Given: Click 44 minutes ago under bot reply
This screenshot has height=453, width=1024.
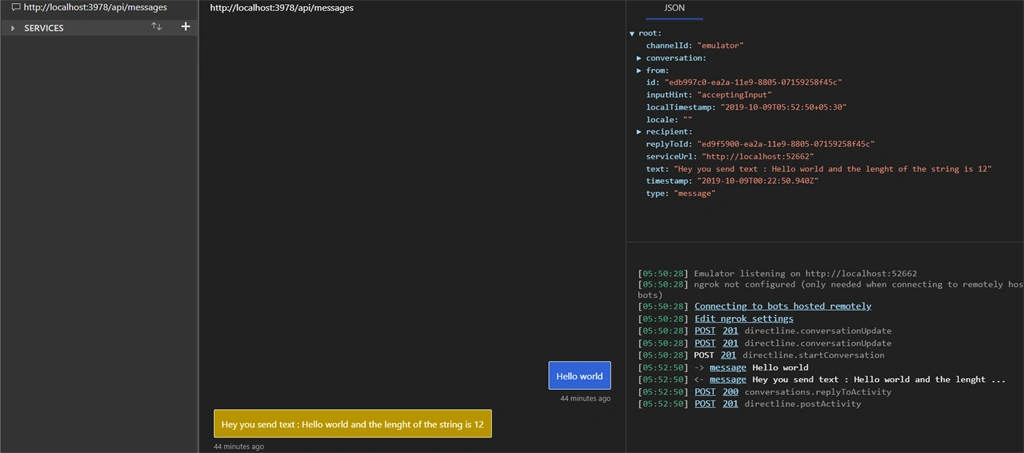Looking at the screenshot, I should 239,446.
